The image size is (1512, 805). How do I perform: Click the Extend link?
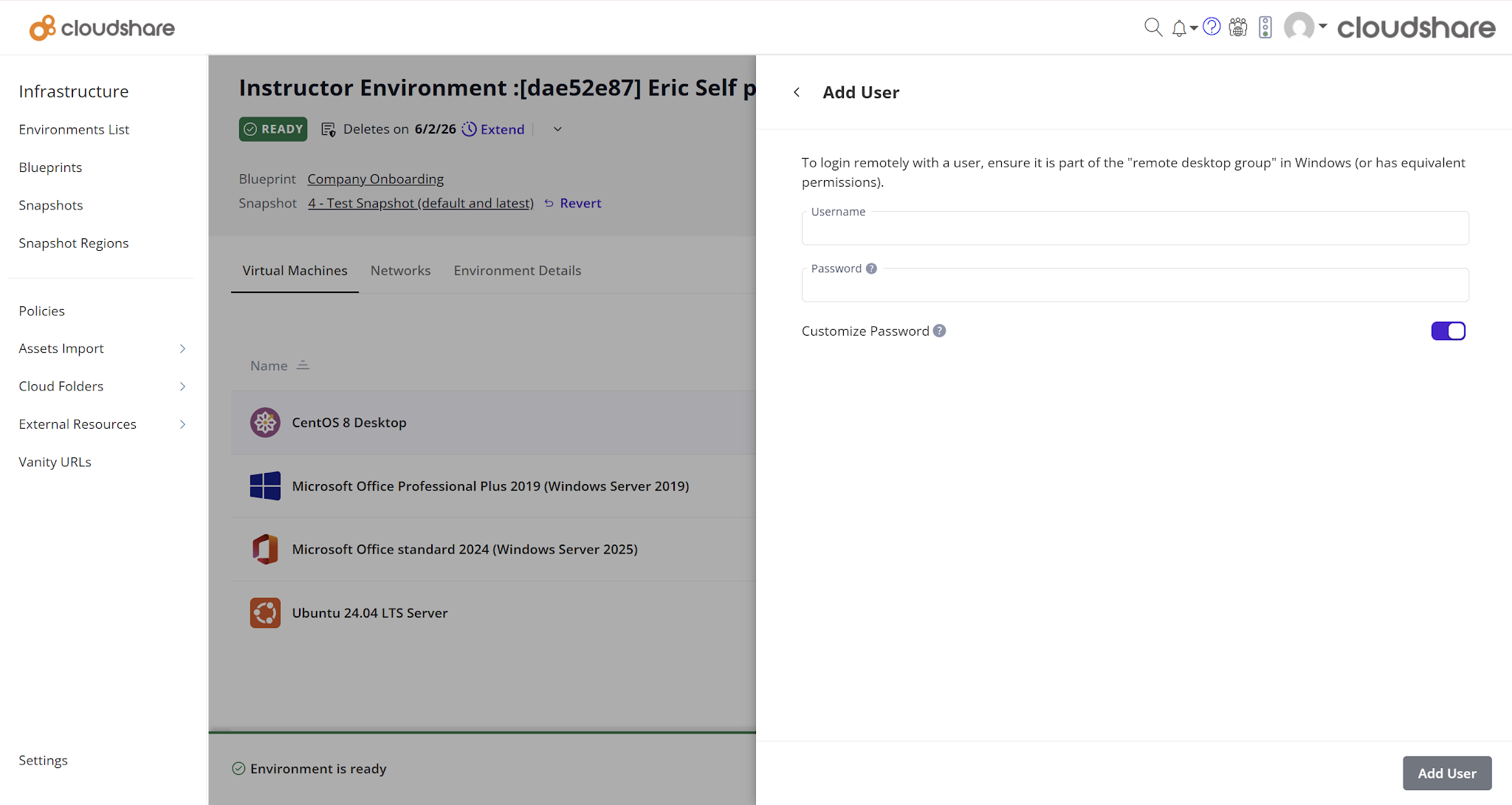503,129
